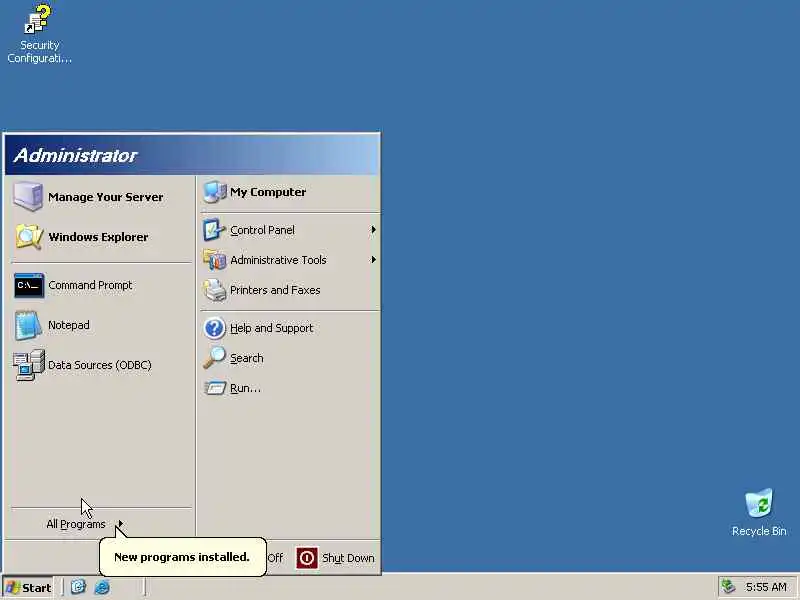This screenshot has width=800, height=600.
Task: Click the Run dialog icon
Action: coord(214,388)
